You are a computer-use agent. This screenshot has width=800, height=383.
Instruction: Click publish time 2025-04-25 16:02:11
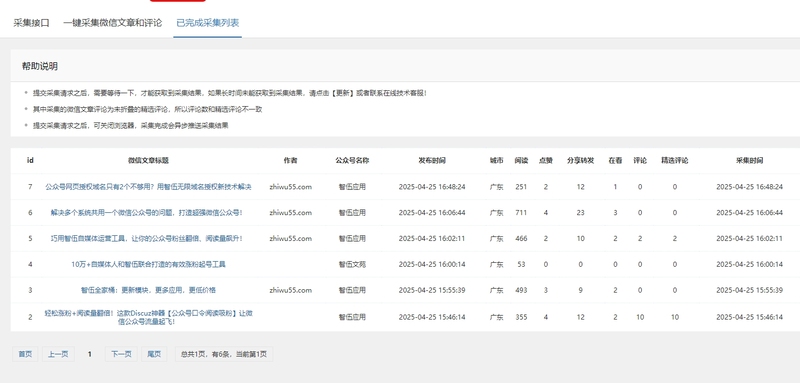(432, 238)
